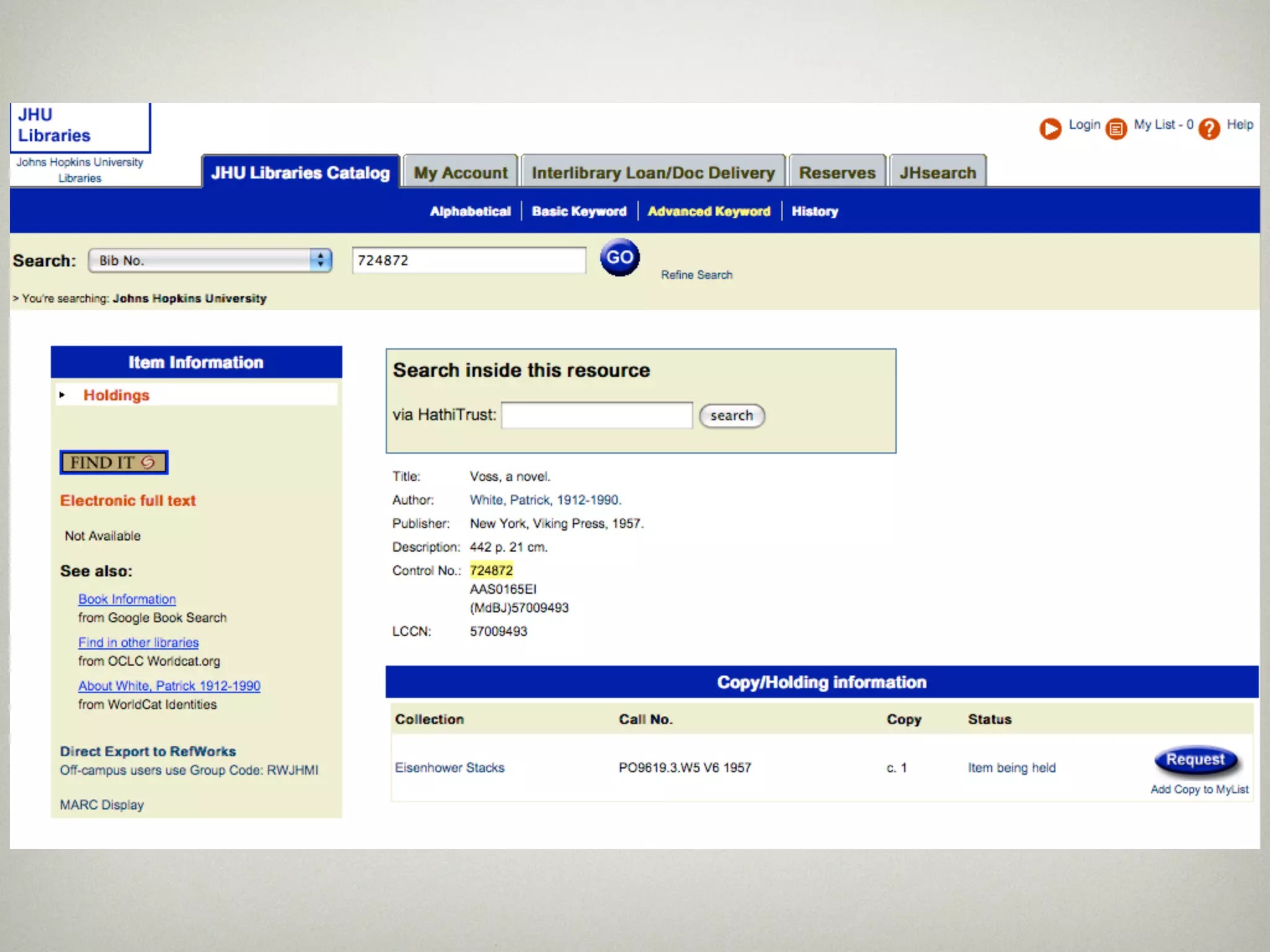
Task: Open the History search menu item
Action: click(814, 211)
